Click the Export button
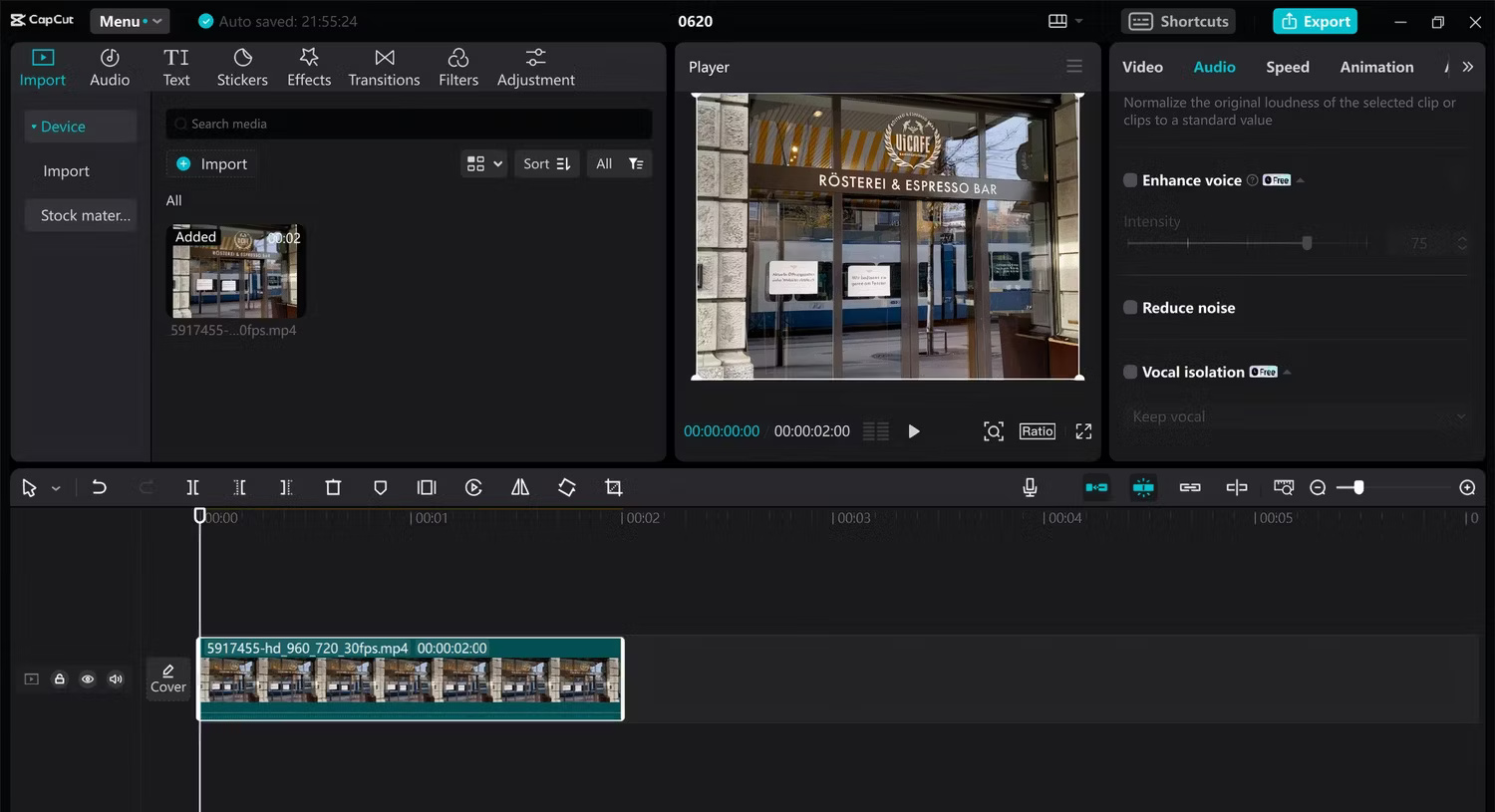Viewport: 1495px width, 812px height. [1315, 20]
